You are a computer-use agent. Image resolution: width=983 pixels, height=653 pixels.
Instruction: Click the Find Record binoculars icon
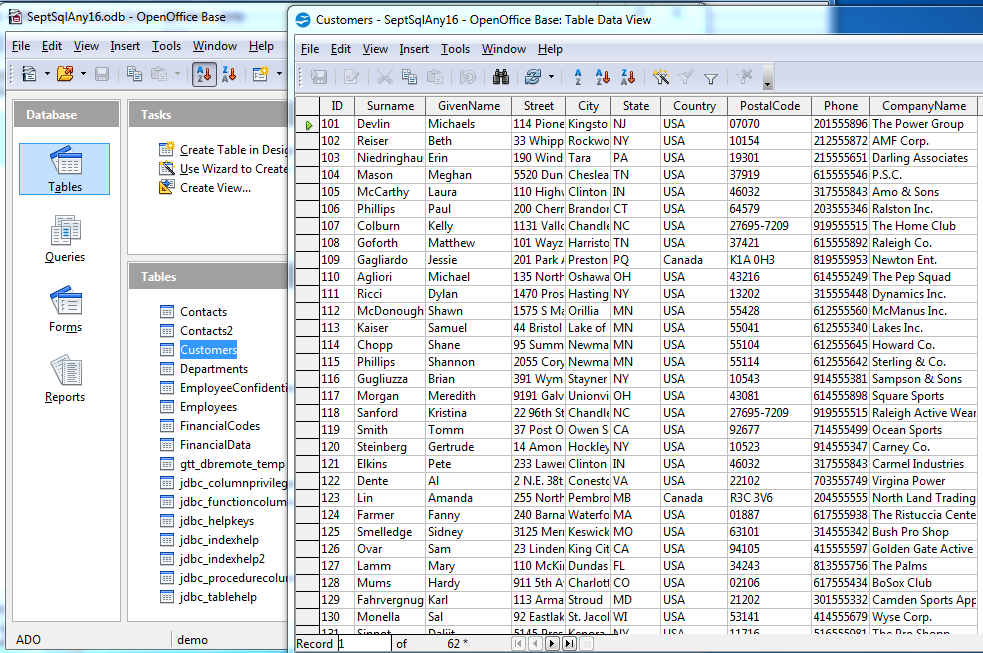pyautogui.click(x=500, y=77)
